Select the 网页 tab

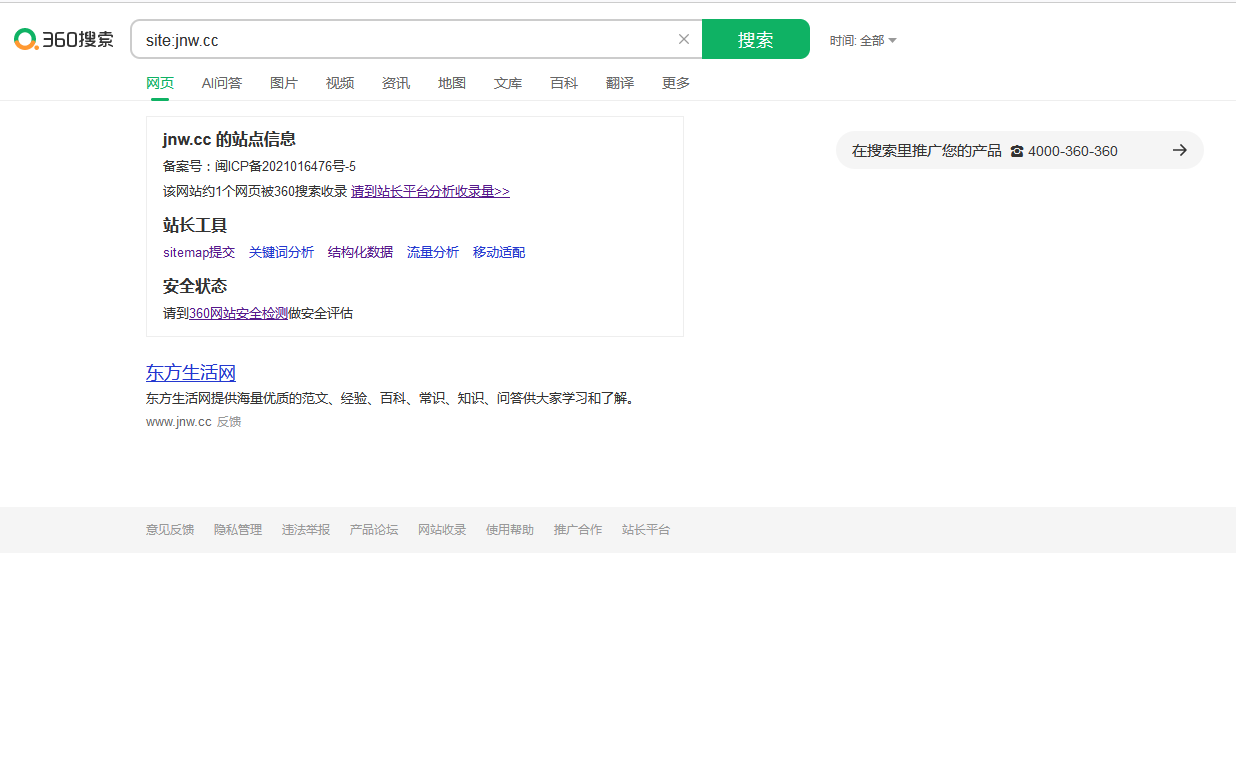160,83
